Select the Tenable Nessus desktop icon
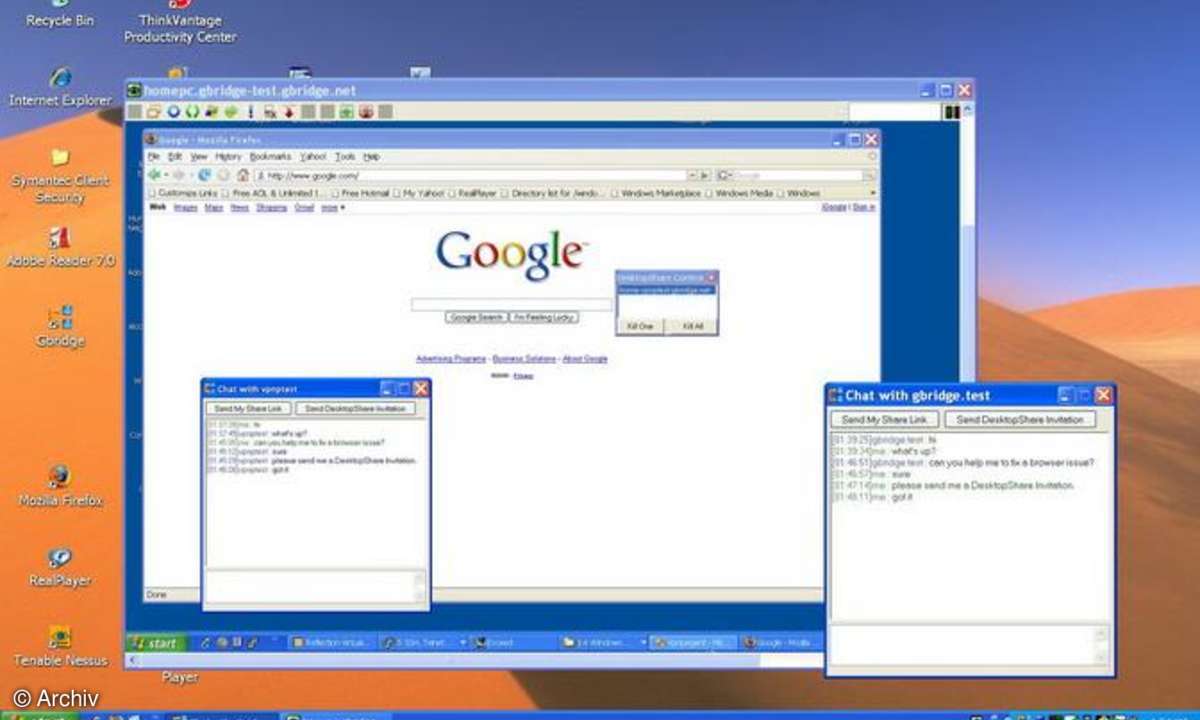 (x=60, y=646)
